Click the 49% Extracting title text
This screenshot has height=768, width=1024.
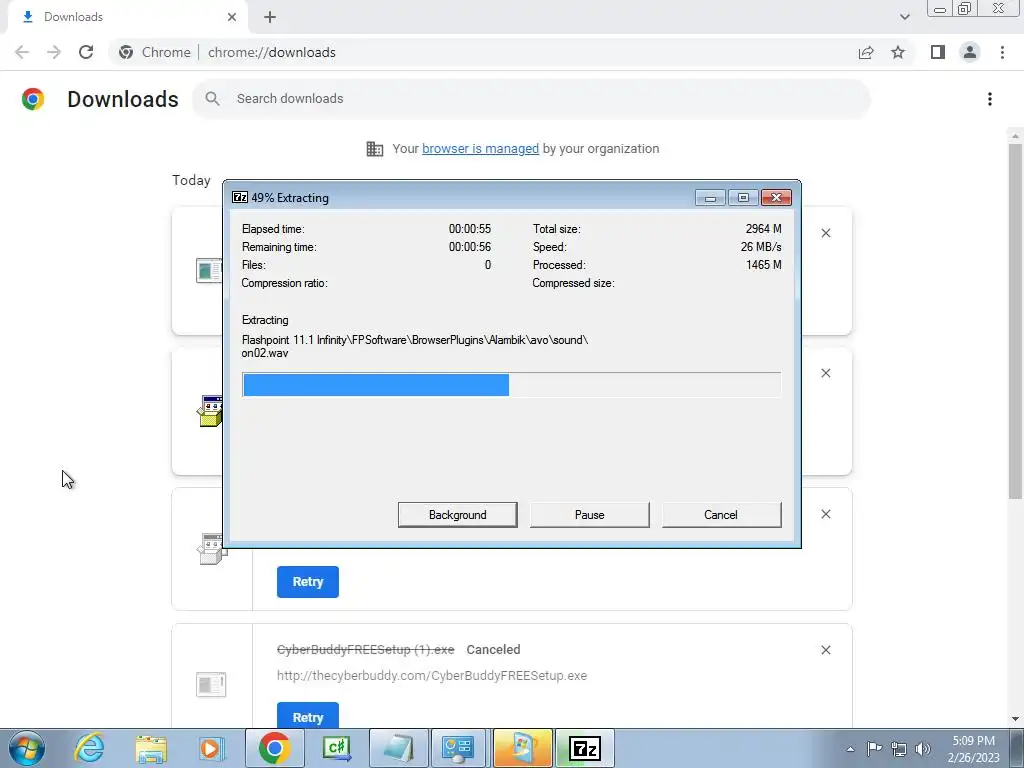[x=289, y=198]
